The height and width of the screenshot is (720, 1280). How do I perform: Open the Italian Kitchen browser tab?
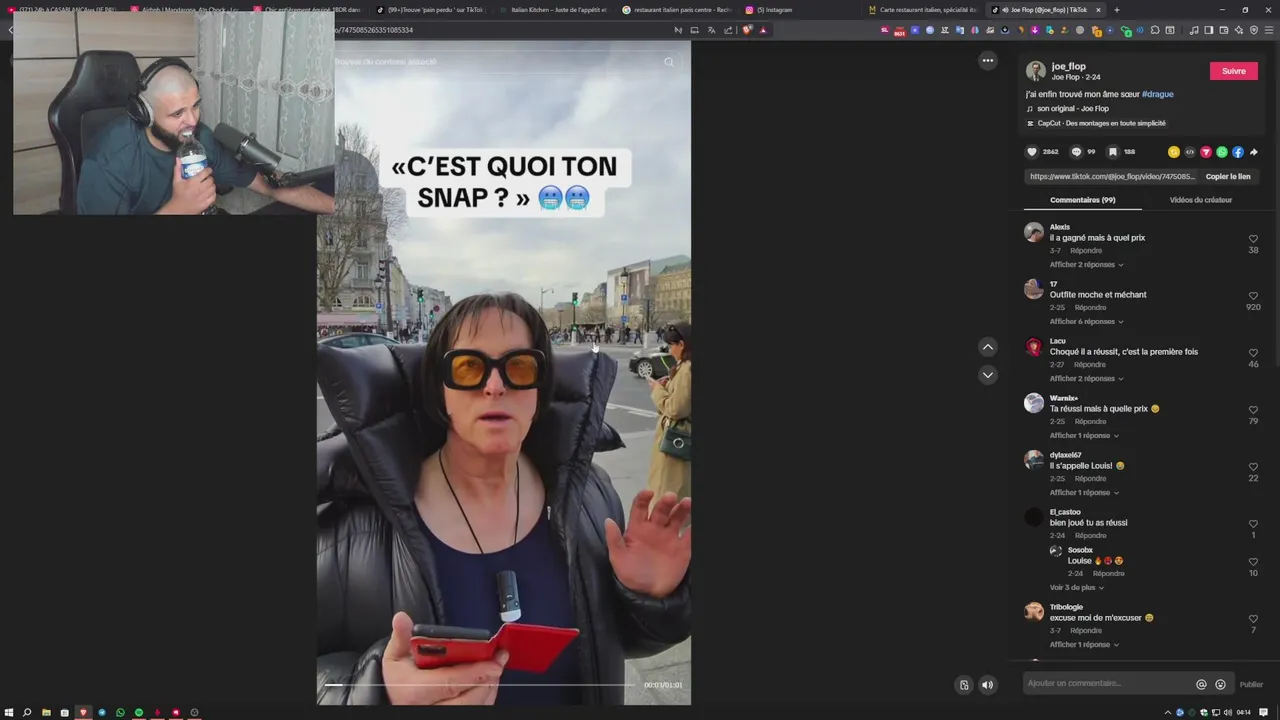point(554,10)
